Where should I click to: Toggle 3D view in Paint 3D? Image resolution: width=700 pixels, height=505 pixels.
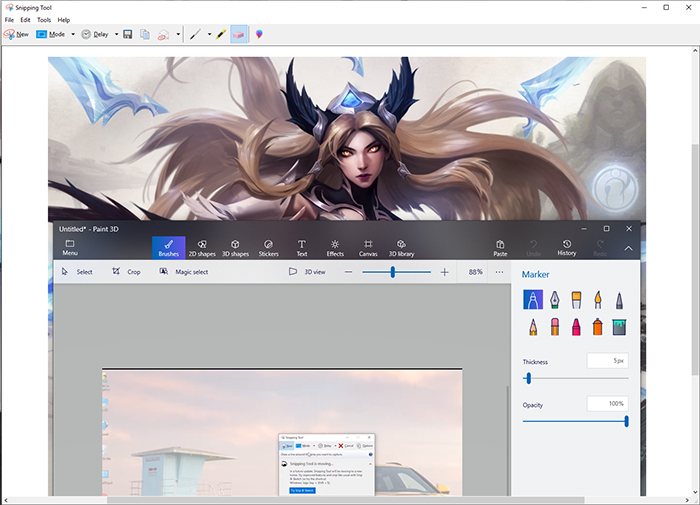(x=307, y=271)
